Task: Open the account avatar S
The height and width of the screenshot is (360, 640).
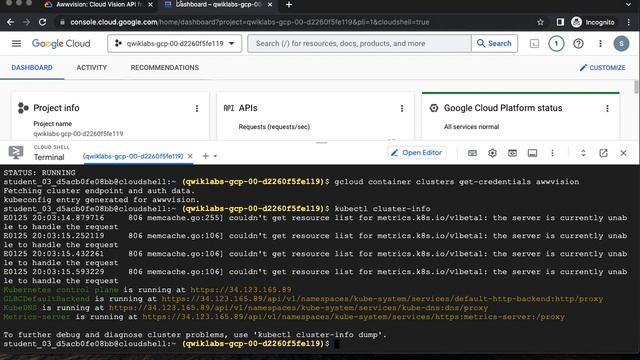Action: pos(621,44)
